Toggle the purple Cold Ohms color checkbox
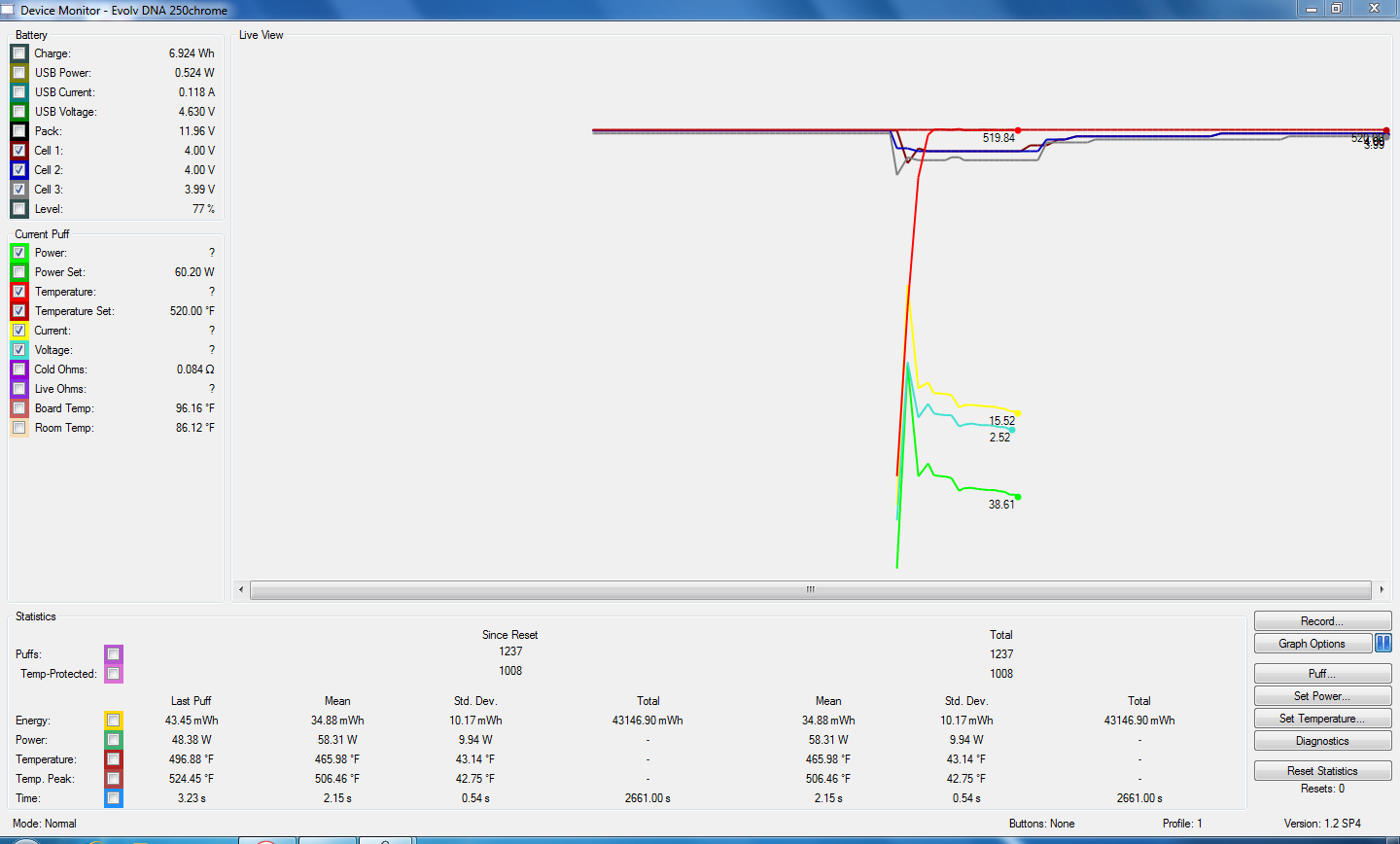 click(19, 369)
